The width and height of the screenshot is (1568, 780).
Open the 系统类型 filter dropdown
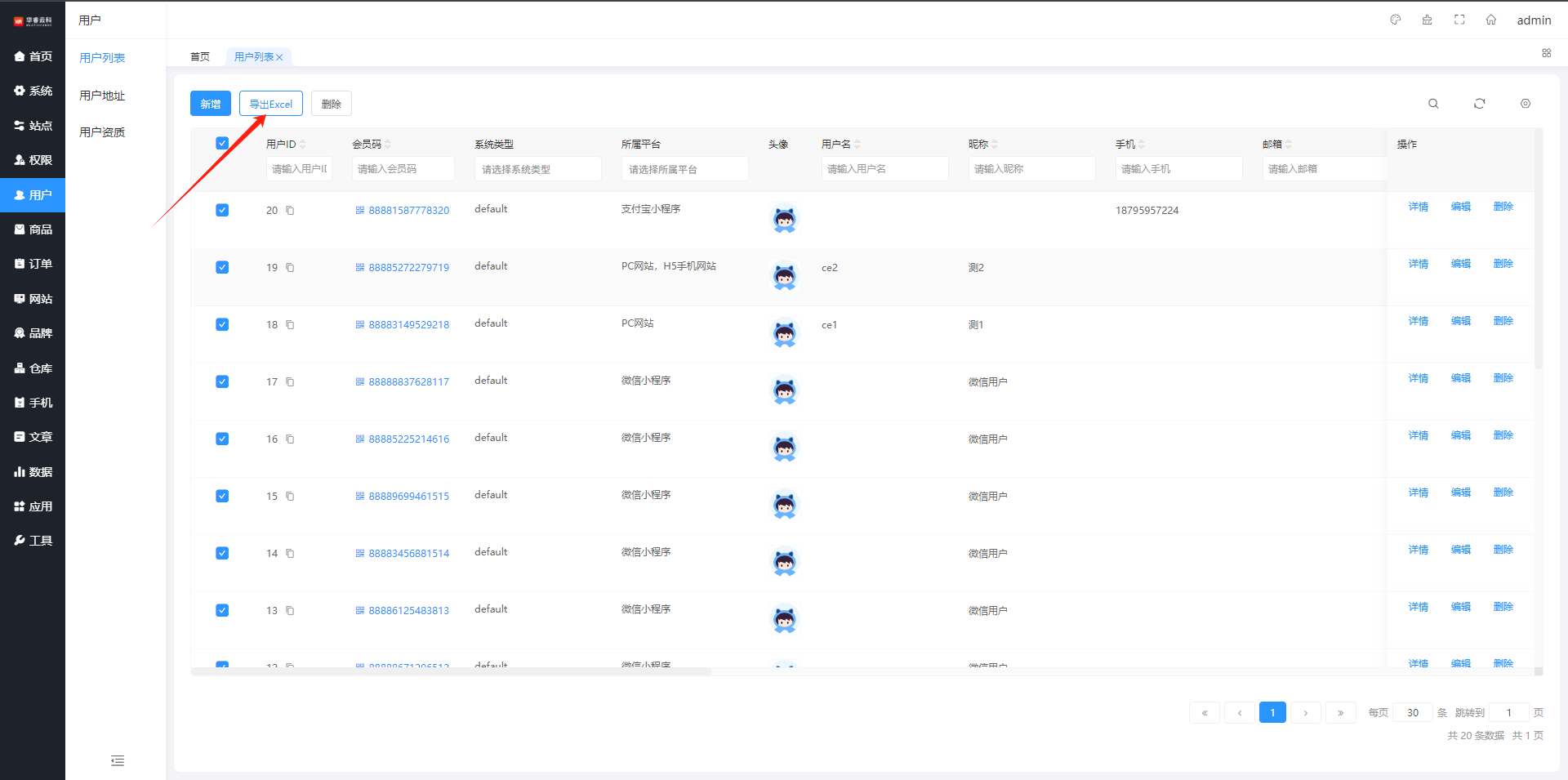pyautogui.click(x=537, y=169)
